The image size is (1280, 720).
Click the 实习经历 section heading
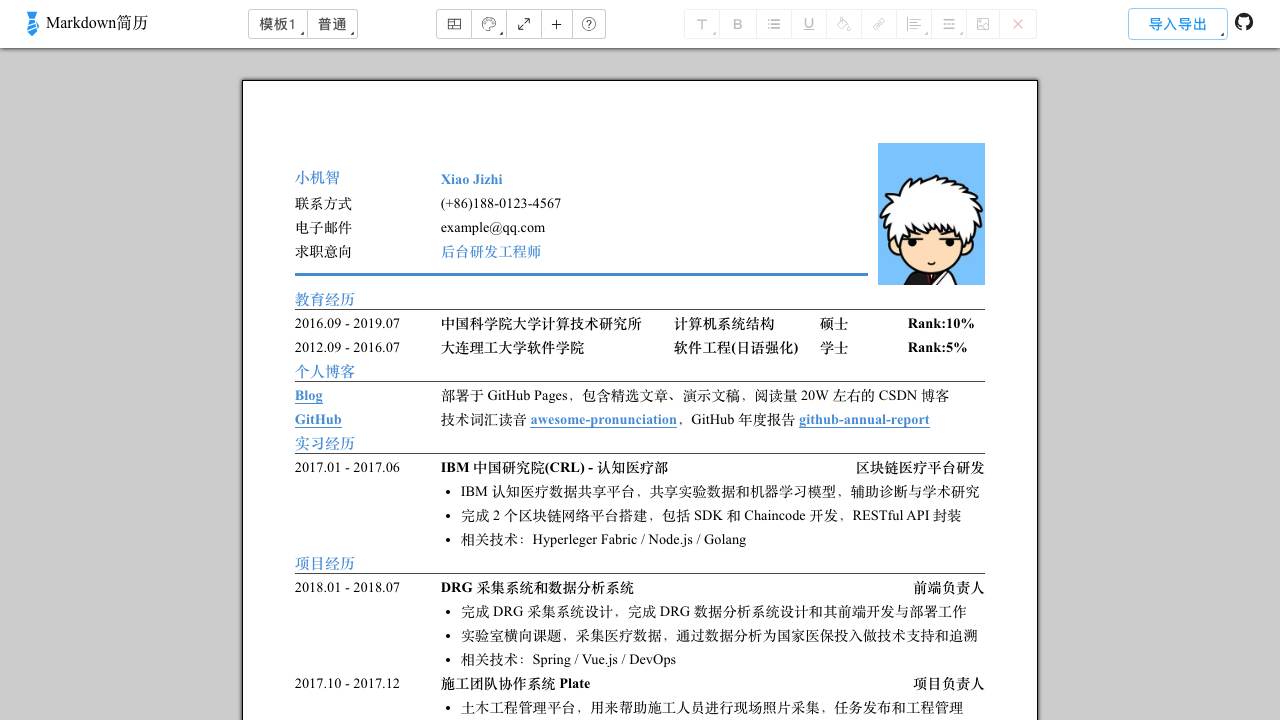pos(325,444)
